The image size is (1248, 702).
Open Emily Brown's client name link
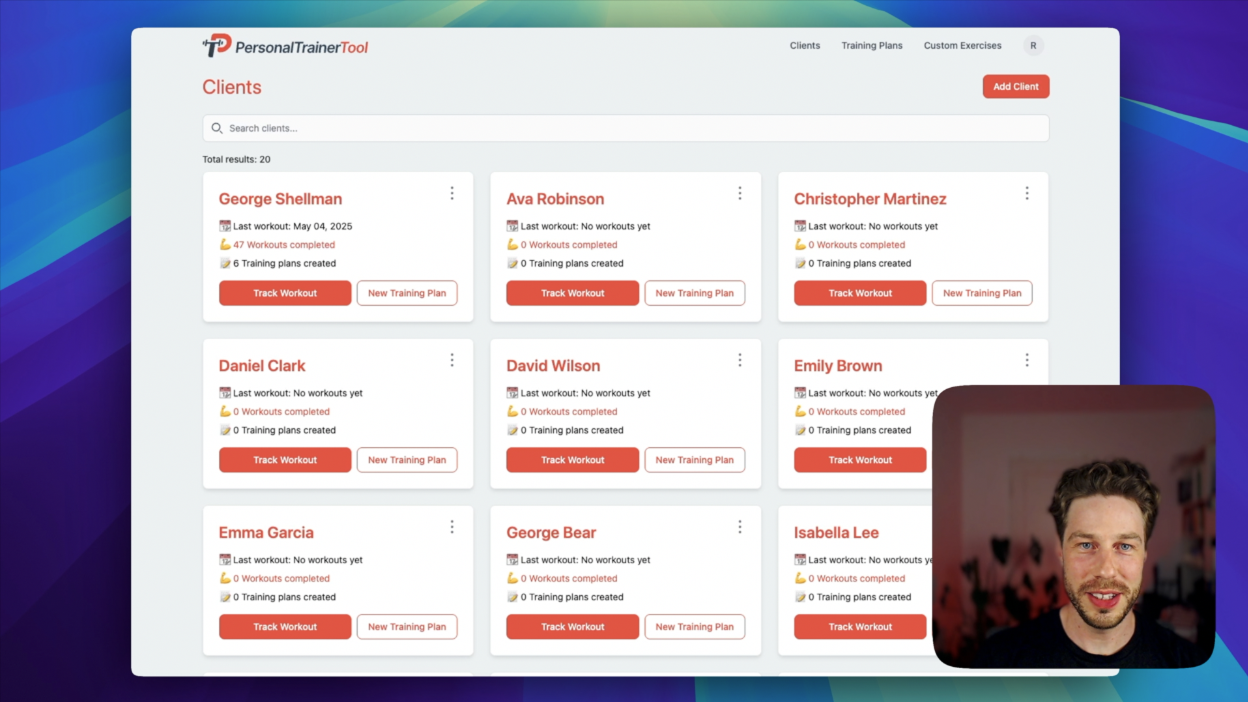(x=838, y=366)
